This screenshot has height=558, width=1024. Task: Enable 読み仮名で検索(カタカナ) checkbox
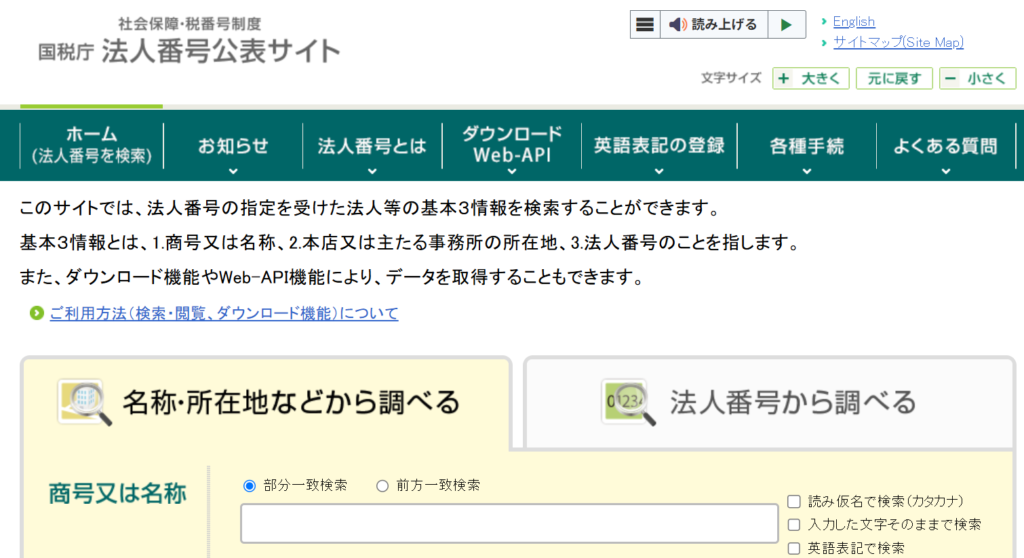pyautogui.click(x=794, y=502)
